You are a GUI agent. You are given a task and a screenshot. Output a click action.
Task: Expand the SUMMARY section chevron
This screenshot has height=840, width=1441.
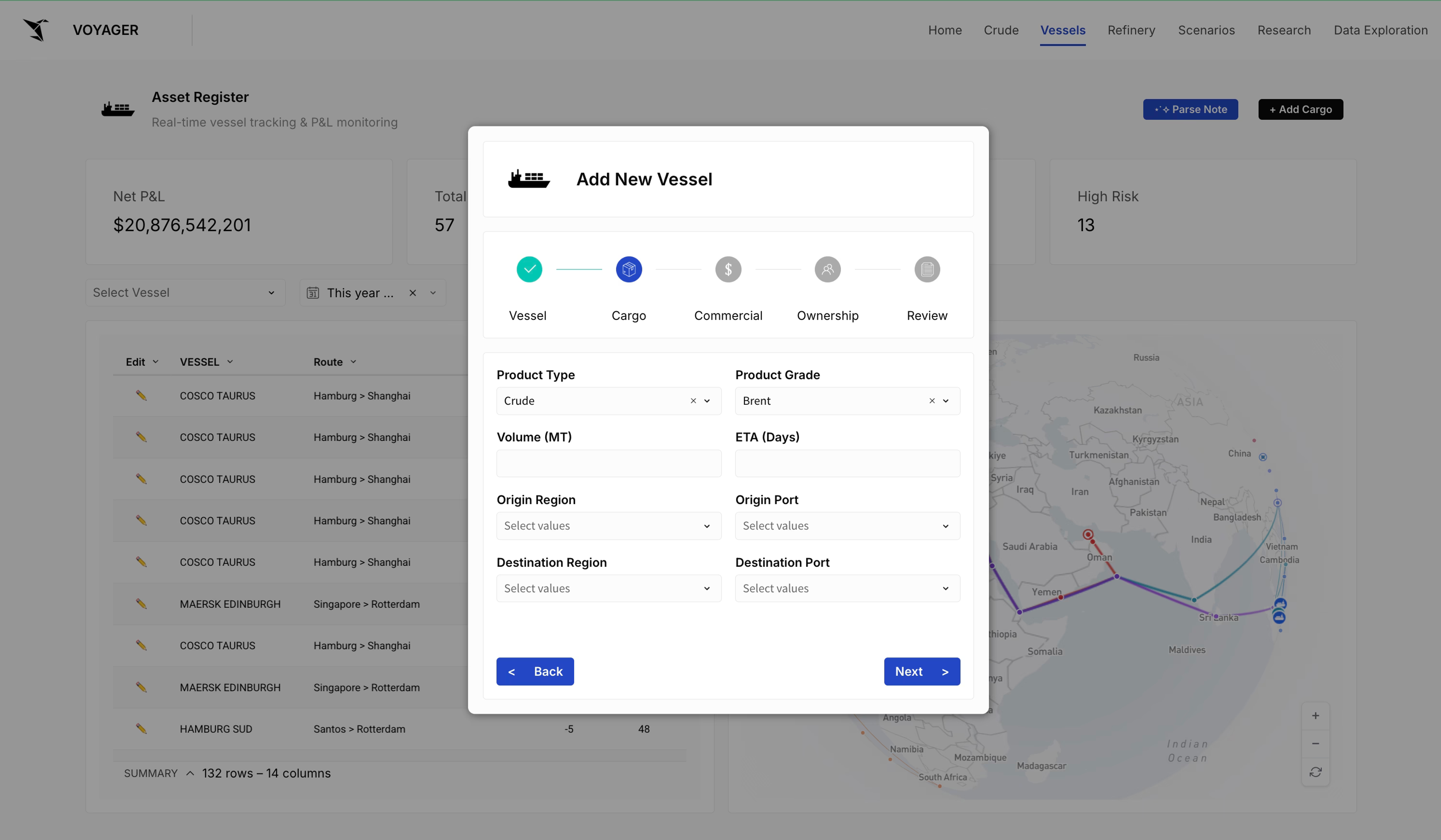(x=190, y=773)
